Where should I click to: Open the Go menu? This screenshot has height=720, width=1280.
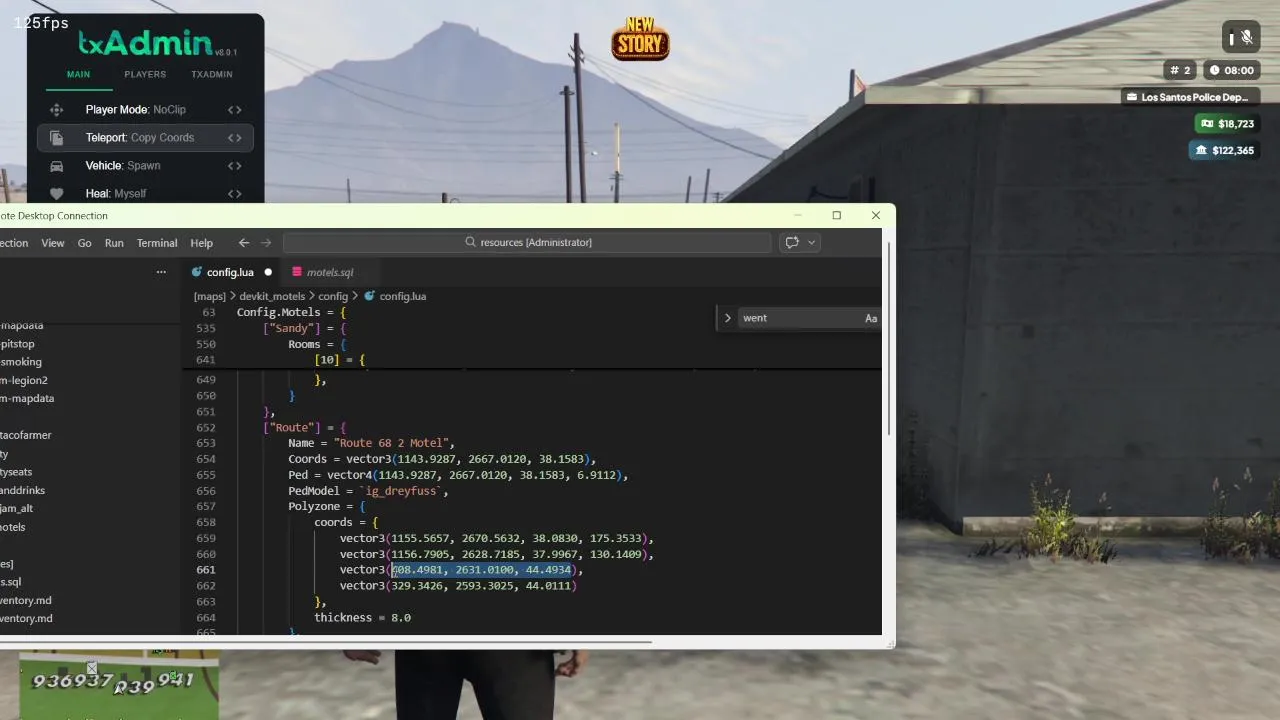click(x=84, y=243)
